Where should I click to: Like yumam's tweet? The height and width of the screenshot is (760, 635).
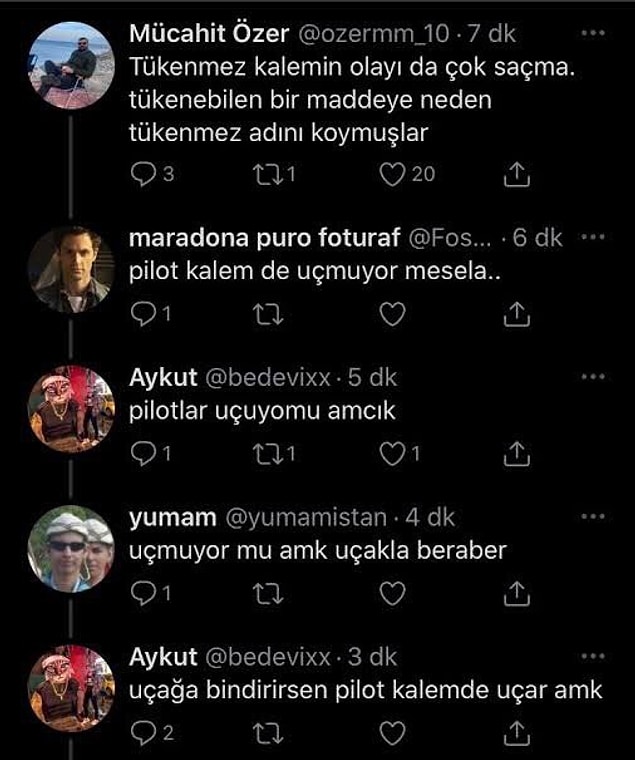tap(392, 594)
